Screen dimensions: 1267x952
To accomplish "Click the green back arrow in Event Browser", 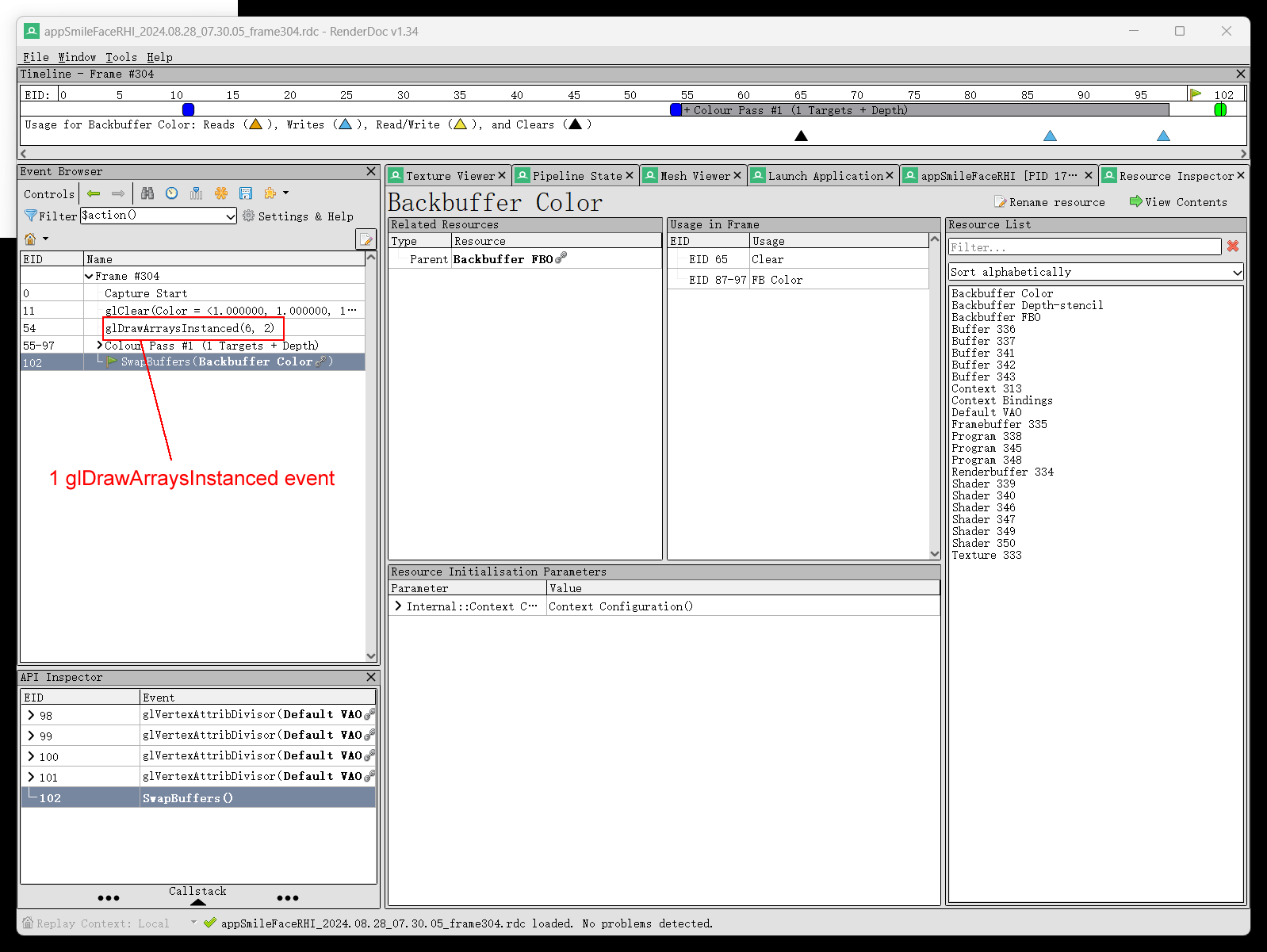I will click(94, 193).
